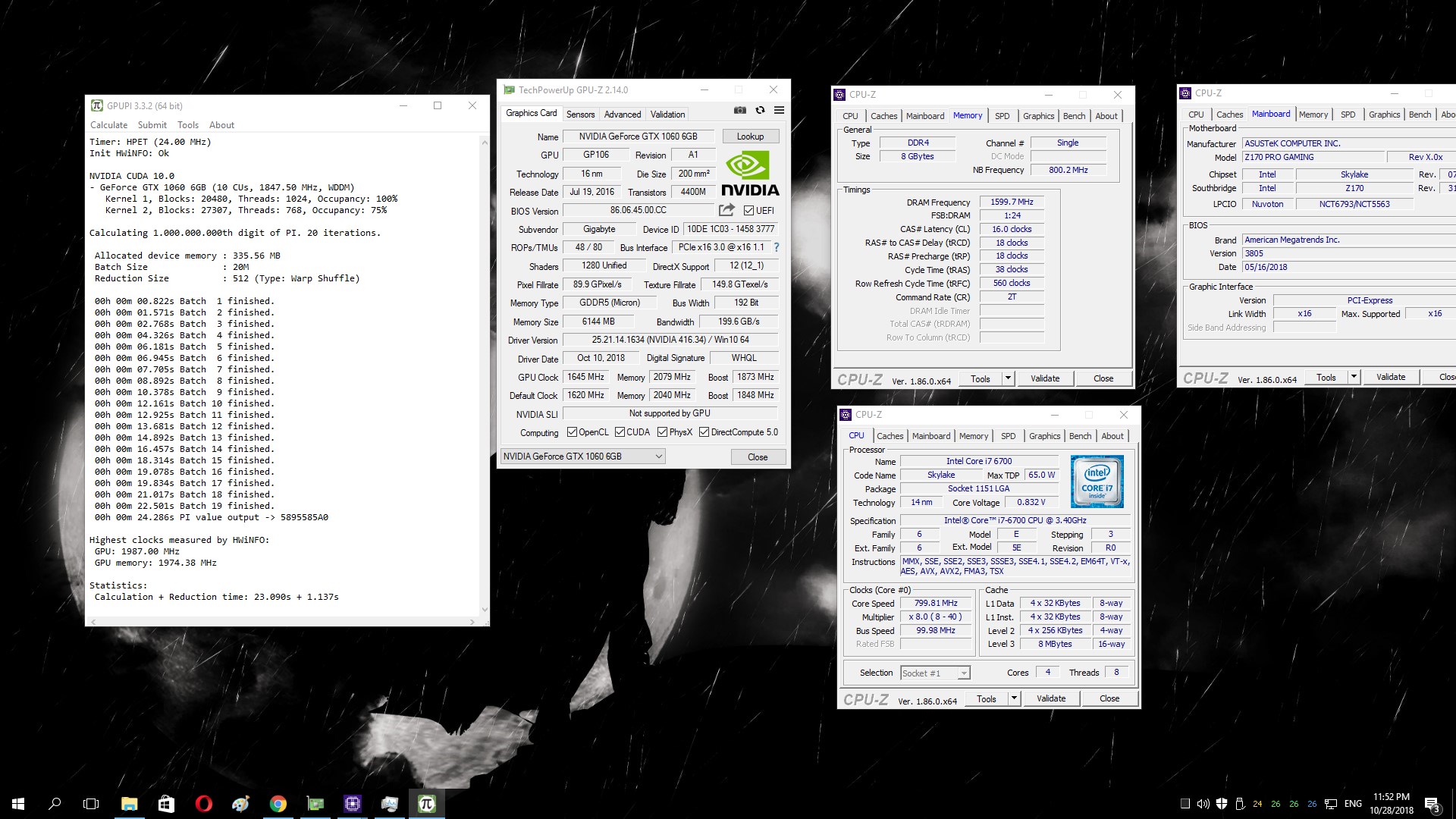The width and height of the screenshot is (1456, 819).
Task: Switch to GPUPI on the taskbar
Action: click(x=426, y=804)
